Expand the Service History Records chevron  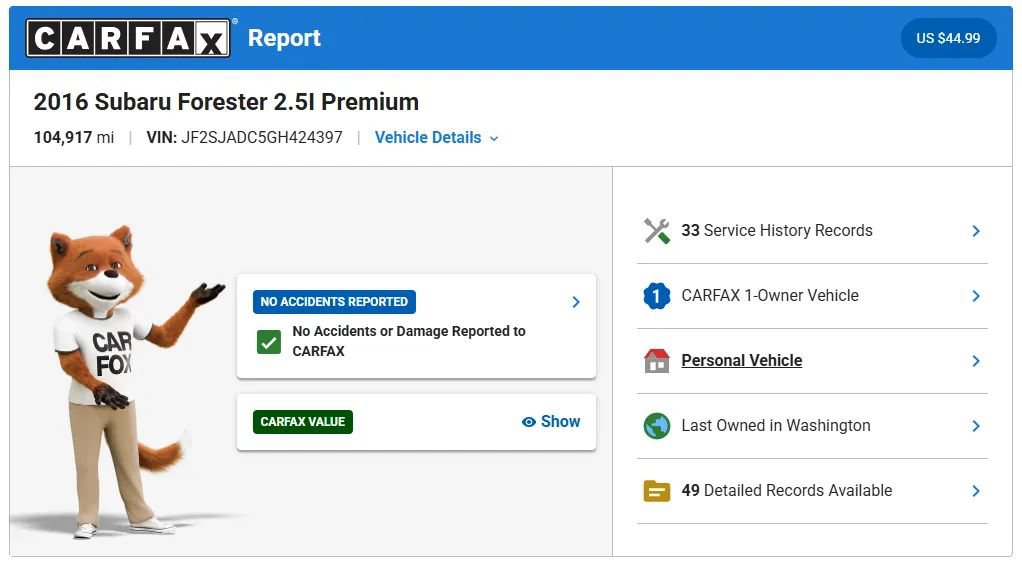976,231
